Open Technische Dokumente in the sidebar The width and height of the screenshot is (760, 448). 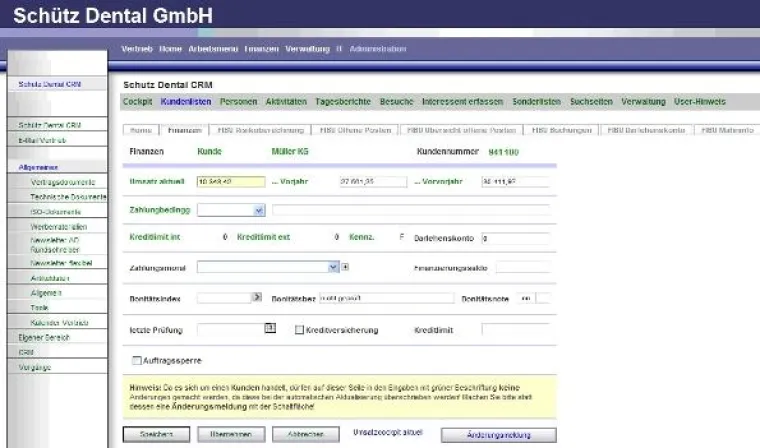click(x=68, y=197)
